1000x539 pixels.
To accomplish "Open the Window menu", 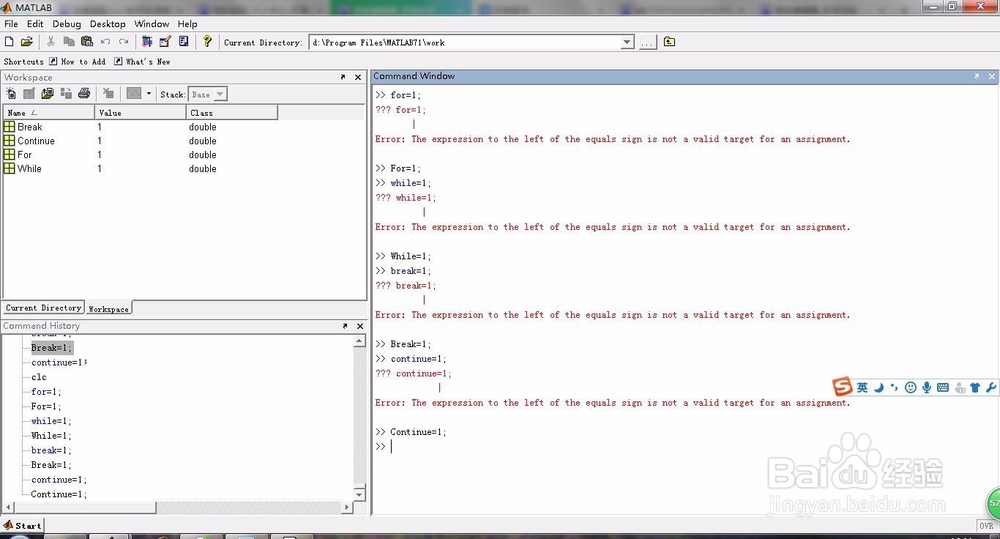I will pos(151,24).
